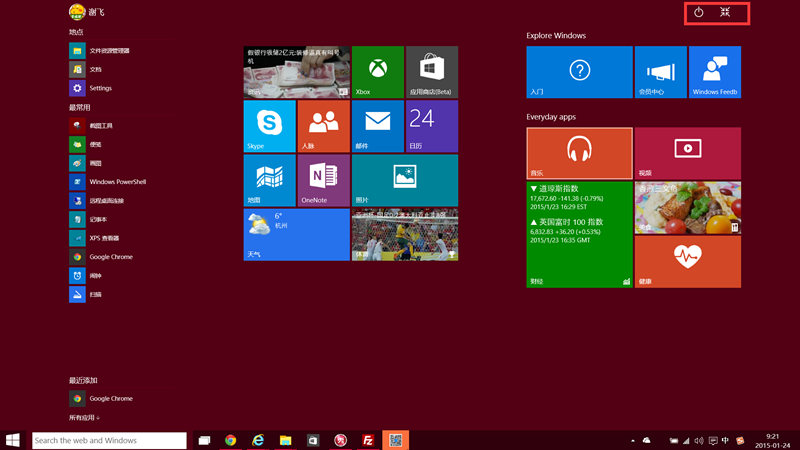The image size is (800, 450).
Task: Launch the Windows Feedback tile
Action: click(x=715, y=72)
